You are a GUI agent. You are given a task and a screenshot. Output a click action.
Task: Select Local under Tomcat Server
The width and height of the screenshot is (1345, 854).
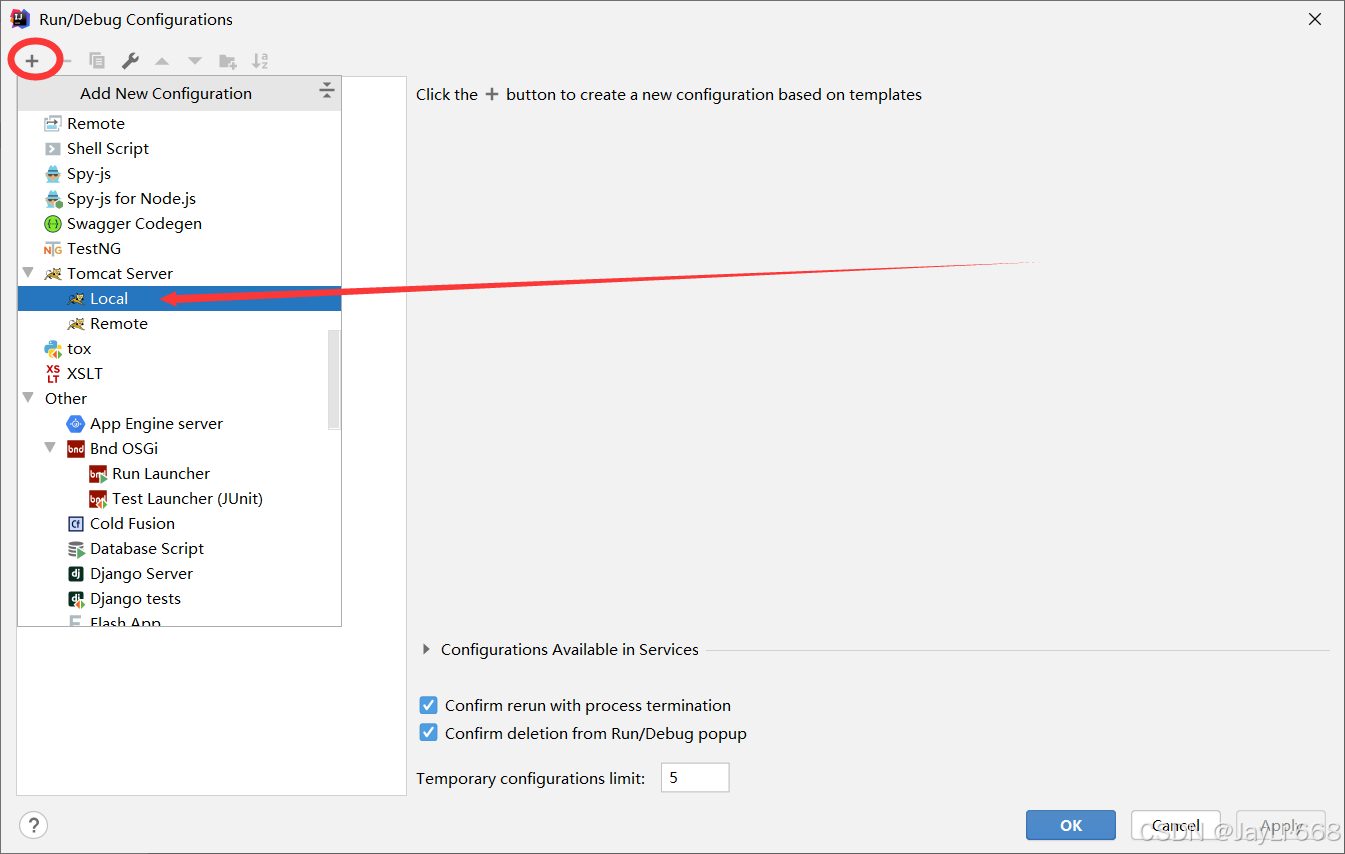(x=180, y=298)
